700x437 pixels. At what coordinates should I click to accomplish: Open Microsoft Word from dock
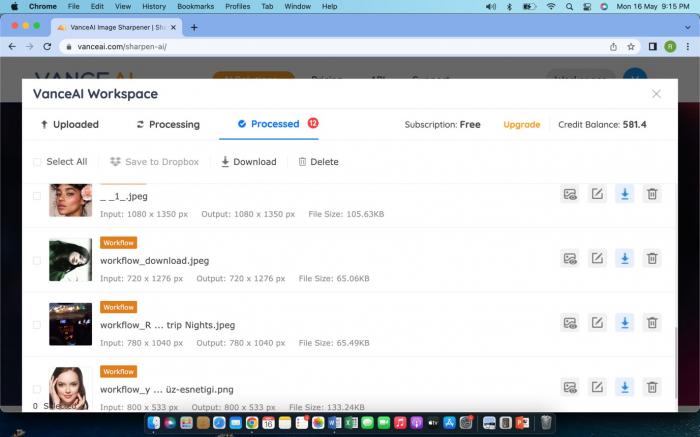pos(334,422)
